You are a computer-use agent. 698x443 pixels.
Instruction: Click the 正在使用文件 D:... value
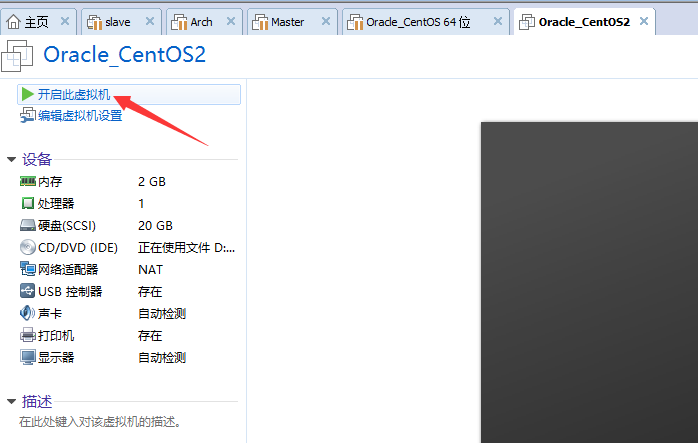click(187, 248)
